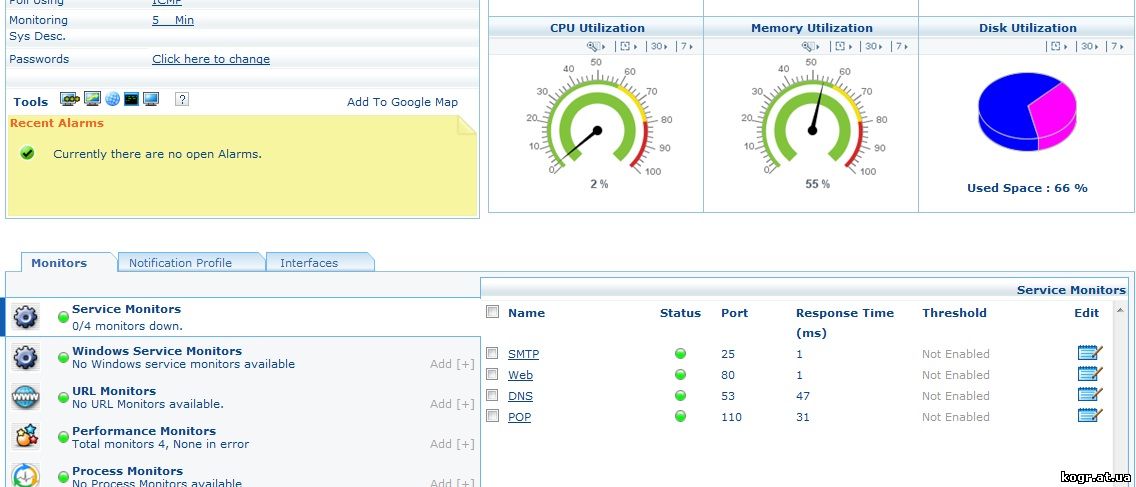This screenshot has width=1136, height=487.
Task: Add a URL Monitor via Add [+]
Action: (452, 404)
